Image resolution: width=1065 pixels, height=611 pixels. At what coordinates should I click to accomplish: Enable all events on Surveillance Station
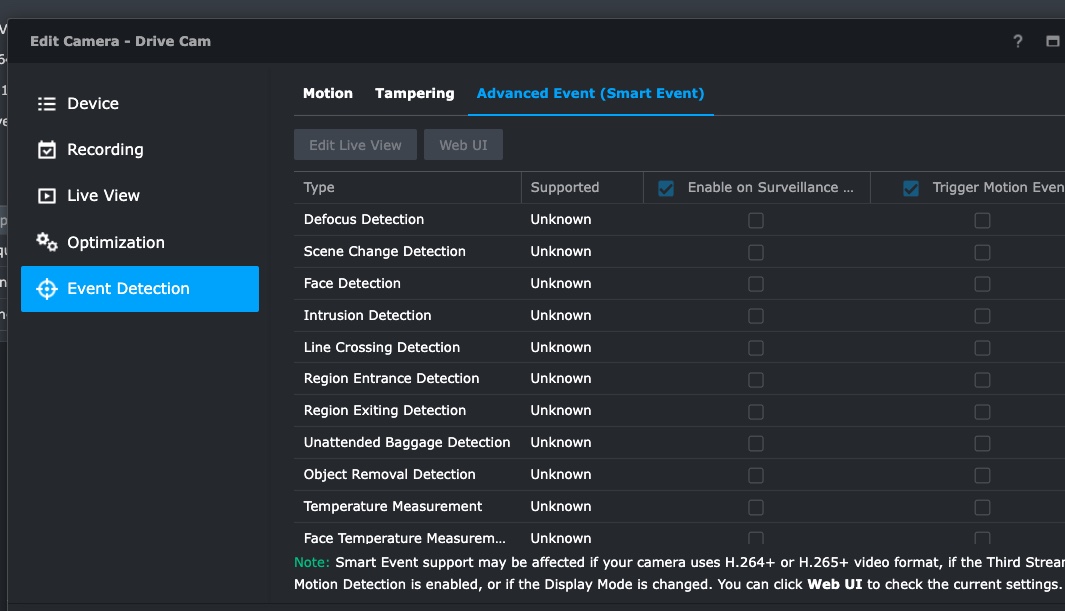(x=666, y=187)
